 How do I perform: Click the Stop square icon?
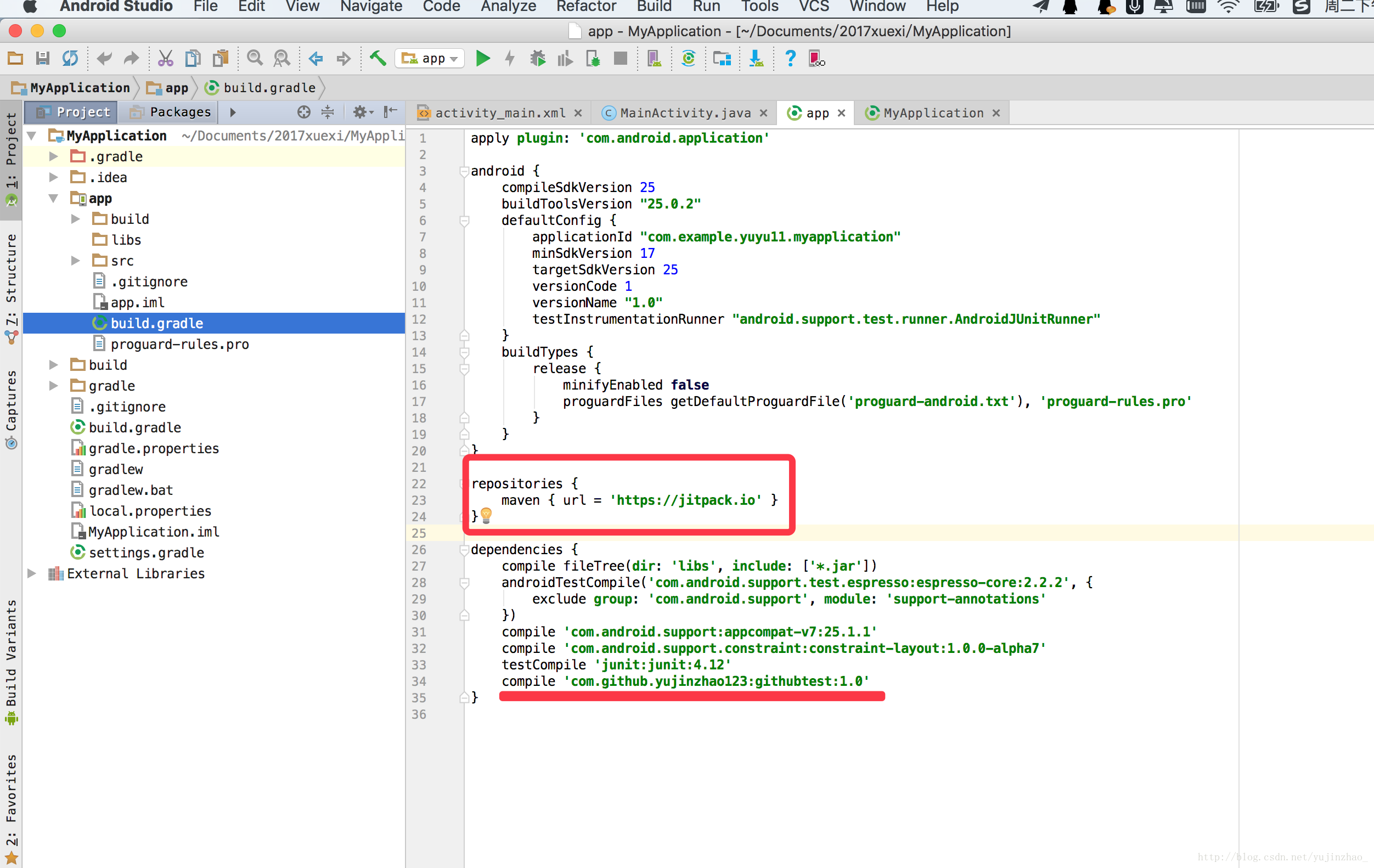tap(620, 58)
